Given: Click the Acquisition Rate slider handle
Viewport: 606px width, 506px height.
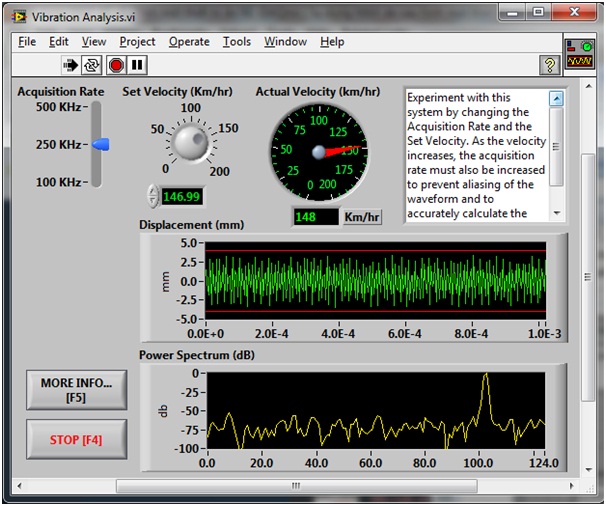Looking at the screenshot, I should tap(99, 145).
